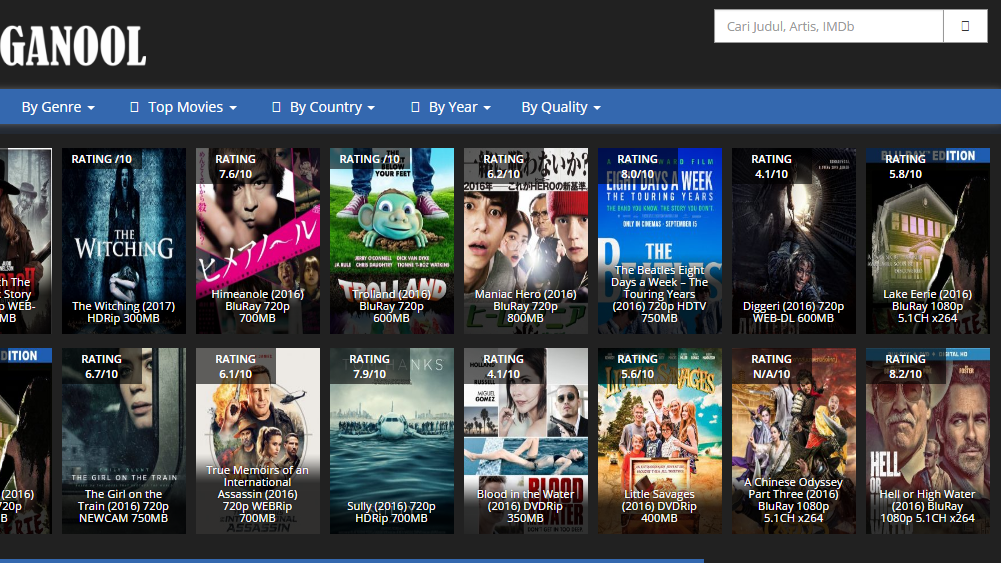Click the 5.8/10 rating on Lake Eerie
This screenshot has width=1001, height=563.
coord(906,167)
